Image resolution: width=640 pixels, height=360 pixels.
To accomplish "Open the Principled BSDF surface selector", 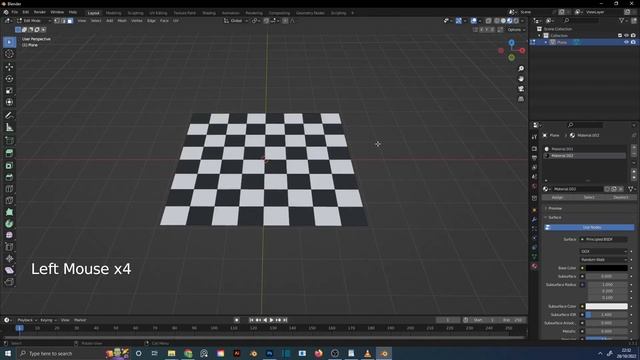I will pyautogui.click(x=603, y=239).
